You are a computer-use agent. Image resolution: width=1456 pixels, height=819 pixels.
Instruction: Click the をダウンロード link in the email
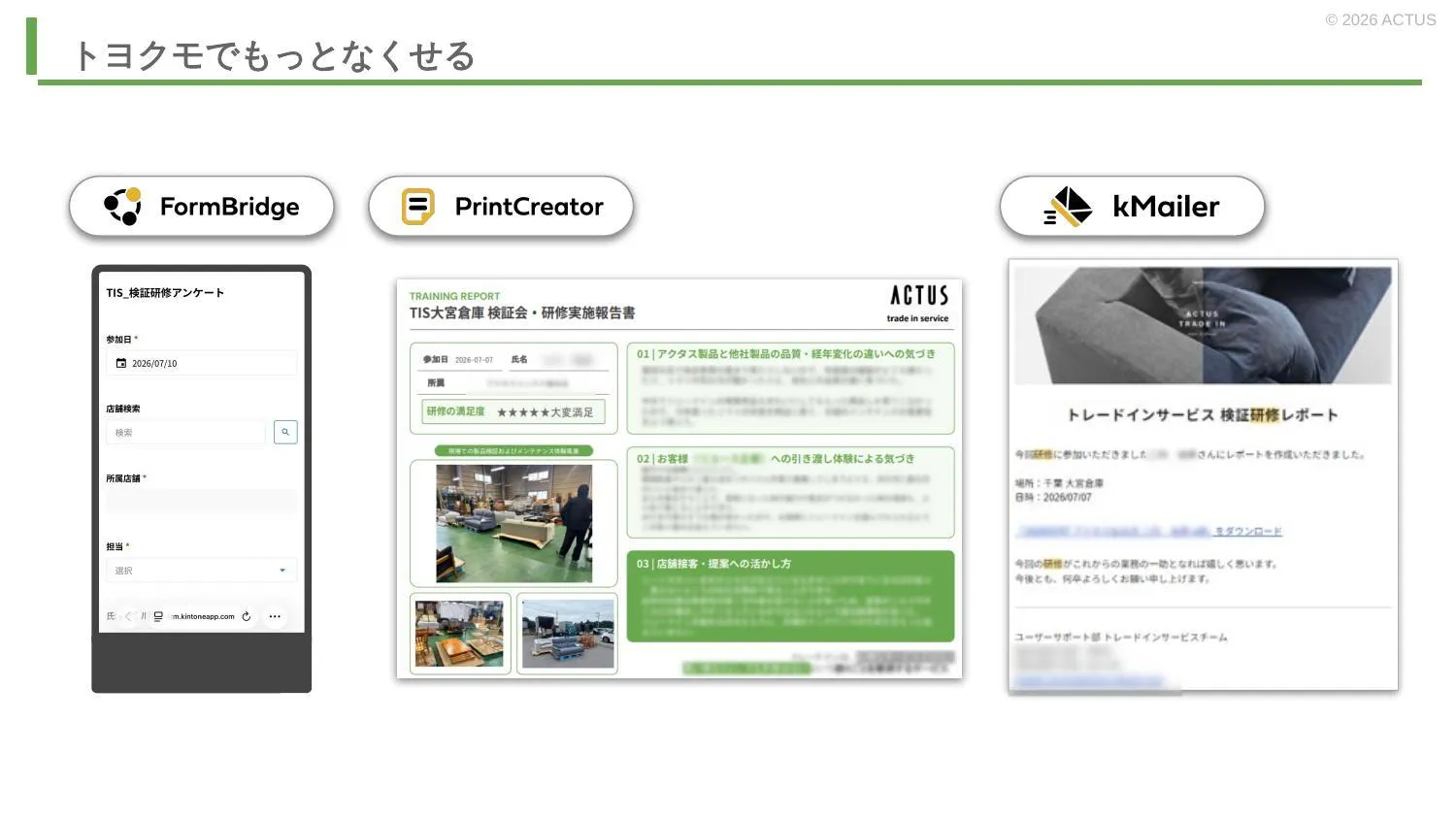click(x=1248, y=531)
